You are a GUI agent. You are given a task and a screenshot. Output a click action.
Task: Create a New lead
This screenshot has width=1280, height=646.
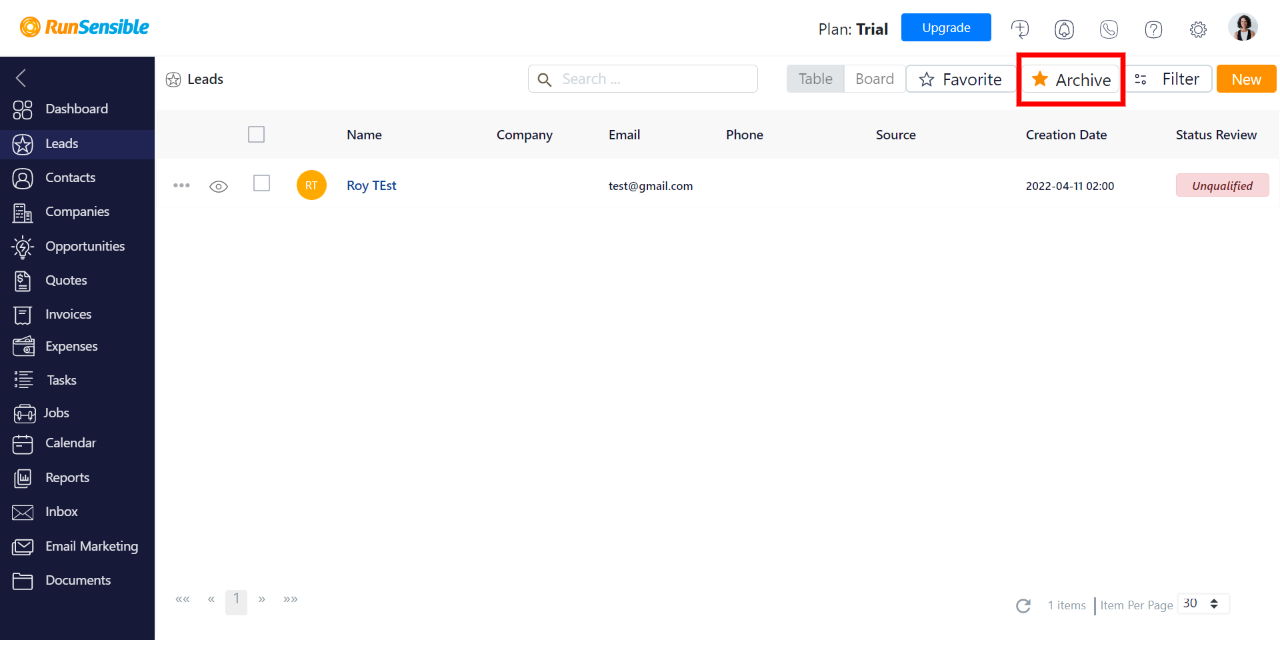tap(1246, 79)
